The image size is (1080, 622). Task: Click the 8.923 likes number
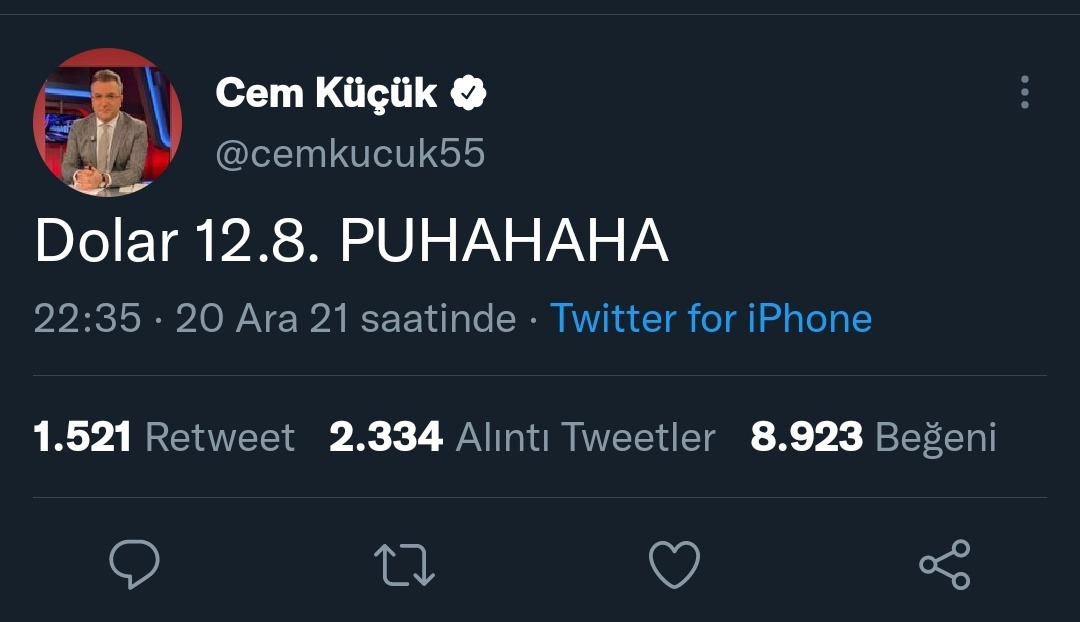(806, 437)
